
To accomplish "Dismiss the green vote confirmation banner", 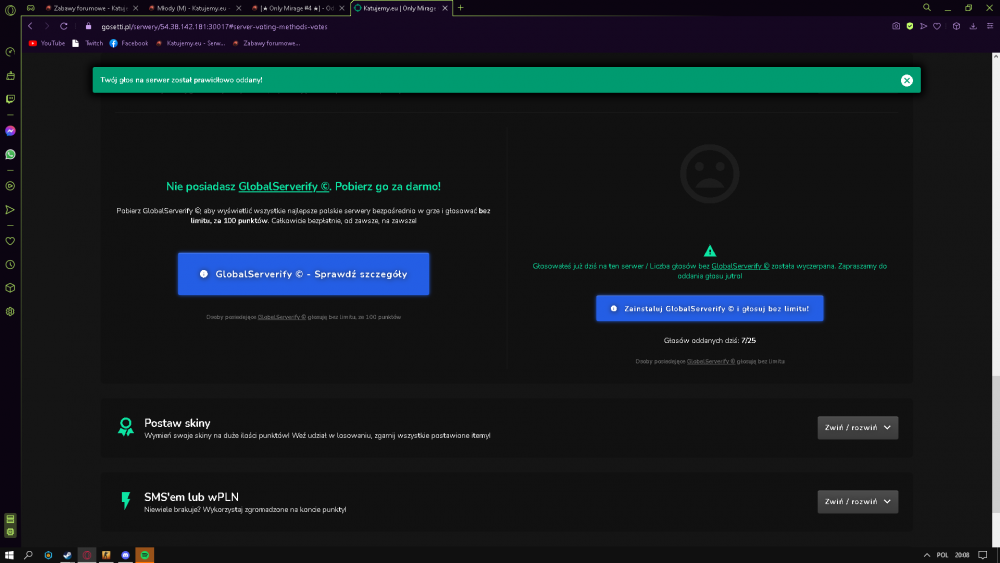I will [906, 80].
